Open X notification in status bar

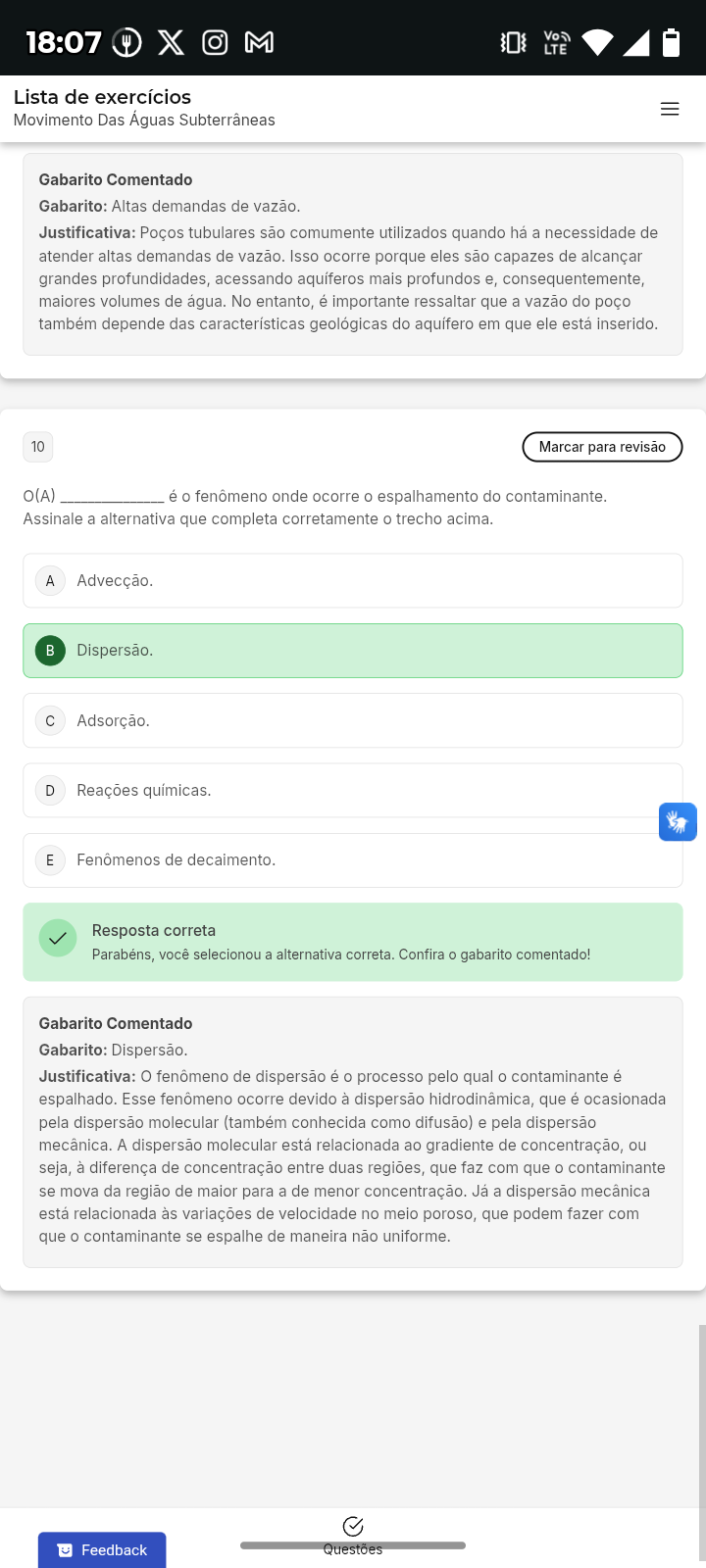tap(171, 42)
